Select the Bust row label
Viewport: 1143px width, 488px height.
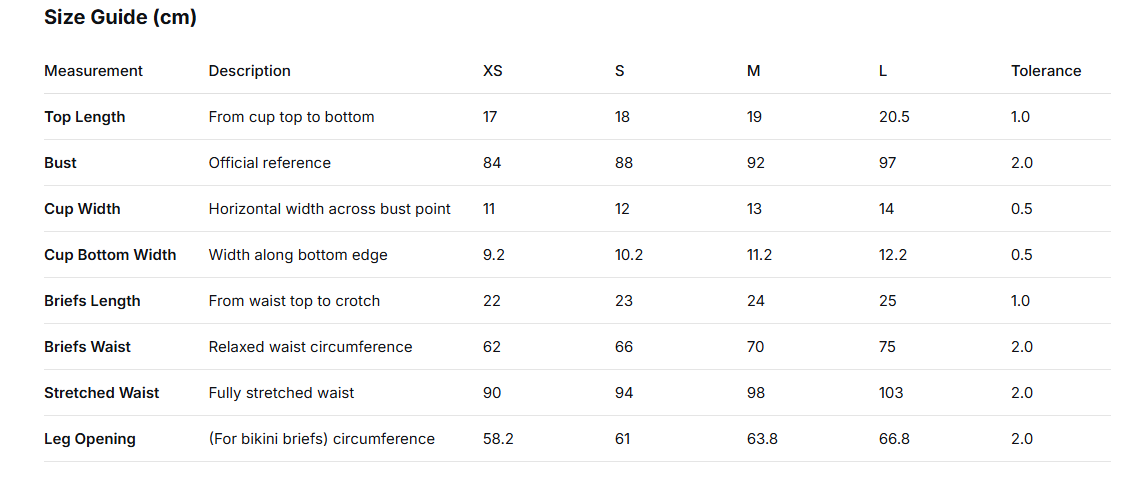(60, 163)
